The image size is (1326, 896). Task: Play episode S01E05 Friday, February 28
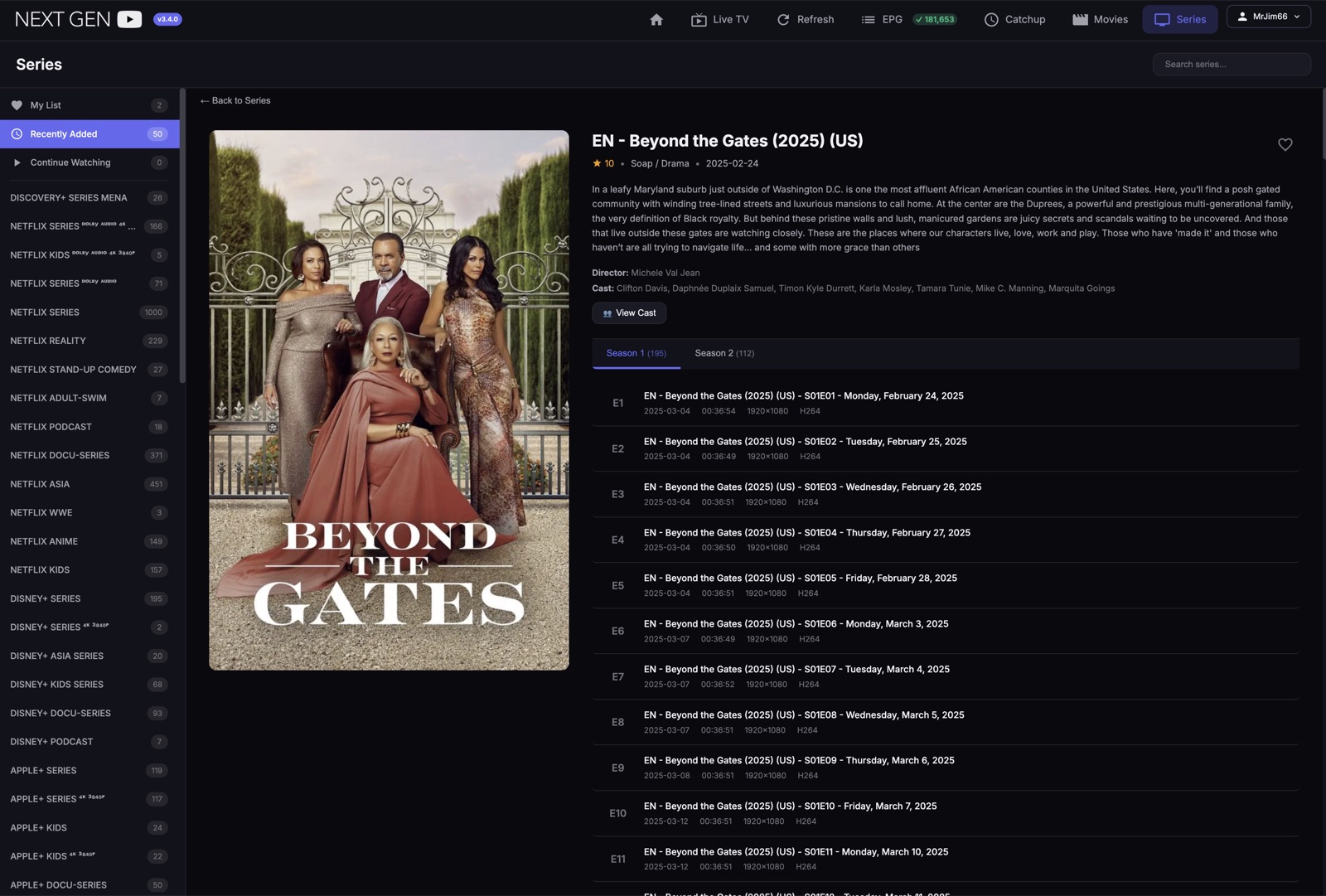[x=946, y=585]
